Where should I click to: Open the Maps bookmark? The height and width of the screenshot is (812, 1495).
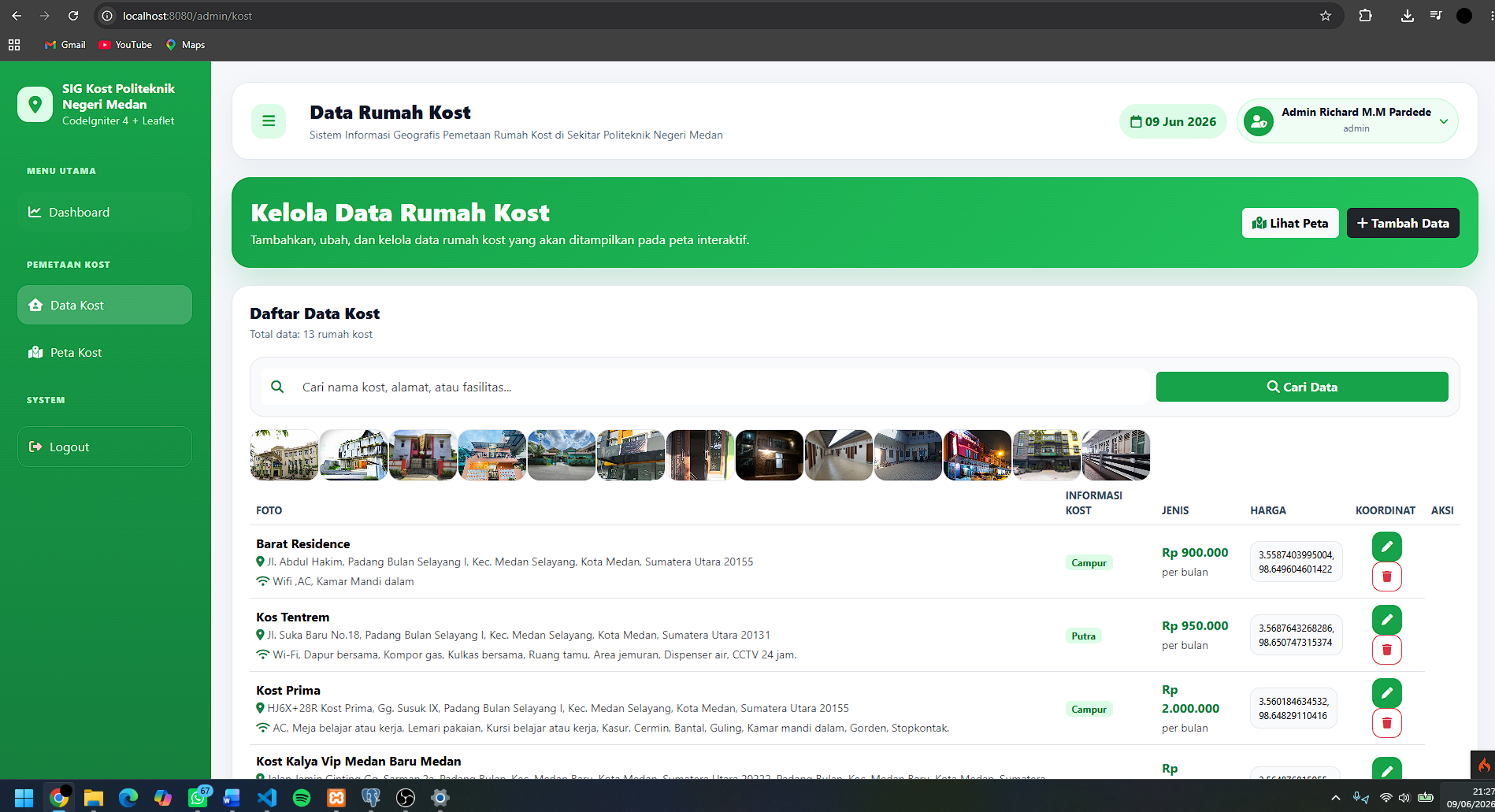click(x=186, y=45)
